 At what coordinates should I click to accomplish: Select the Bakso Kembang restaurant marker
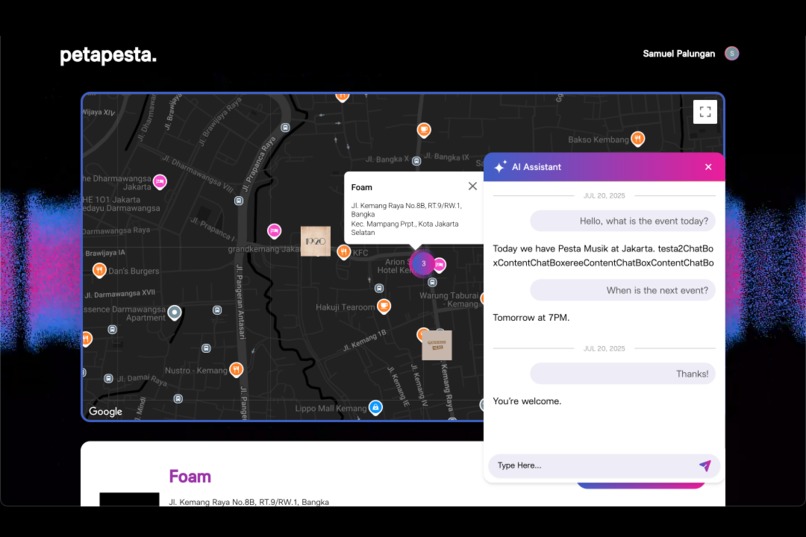[x=637, y=139]
